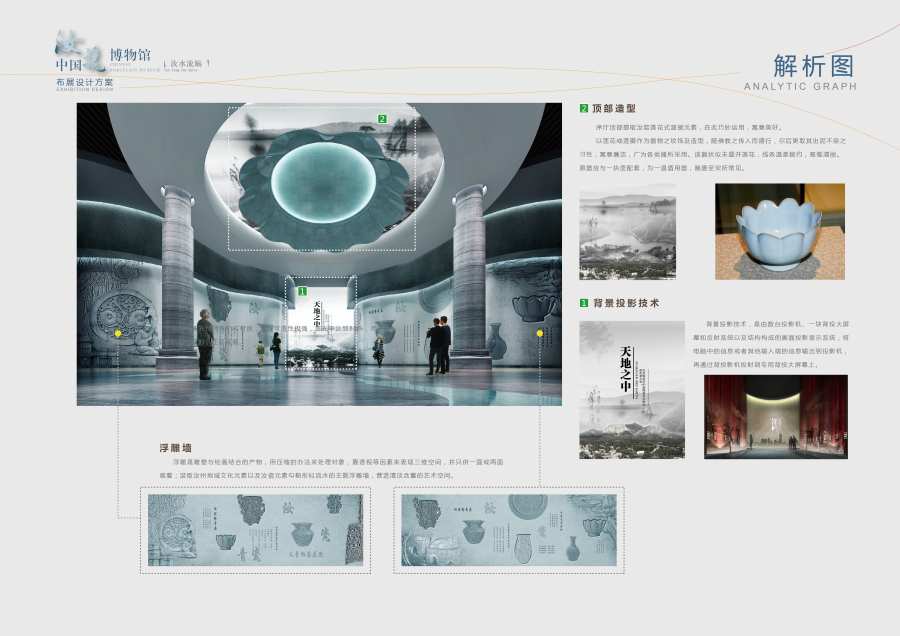Image resolution: width=900 pixels, height=636 pixels.
Task: Click the green number 1 badge on the projection screen
Action: pyautogui.click(x=301, y=291)
